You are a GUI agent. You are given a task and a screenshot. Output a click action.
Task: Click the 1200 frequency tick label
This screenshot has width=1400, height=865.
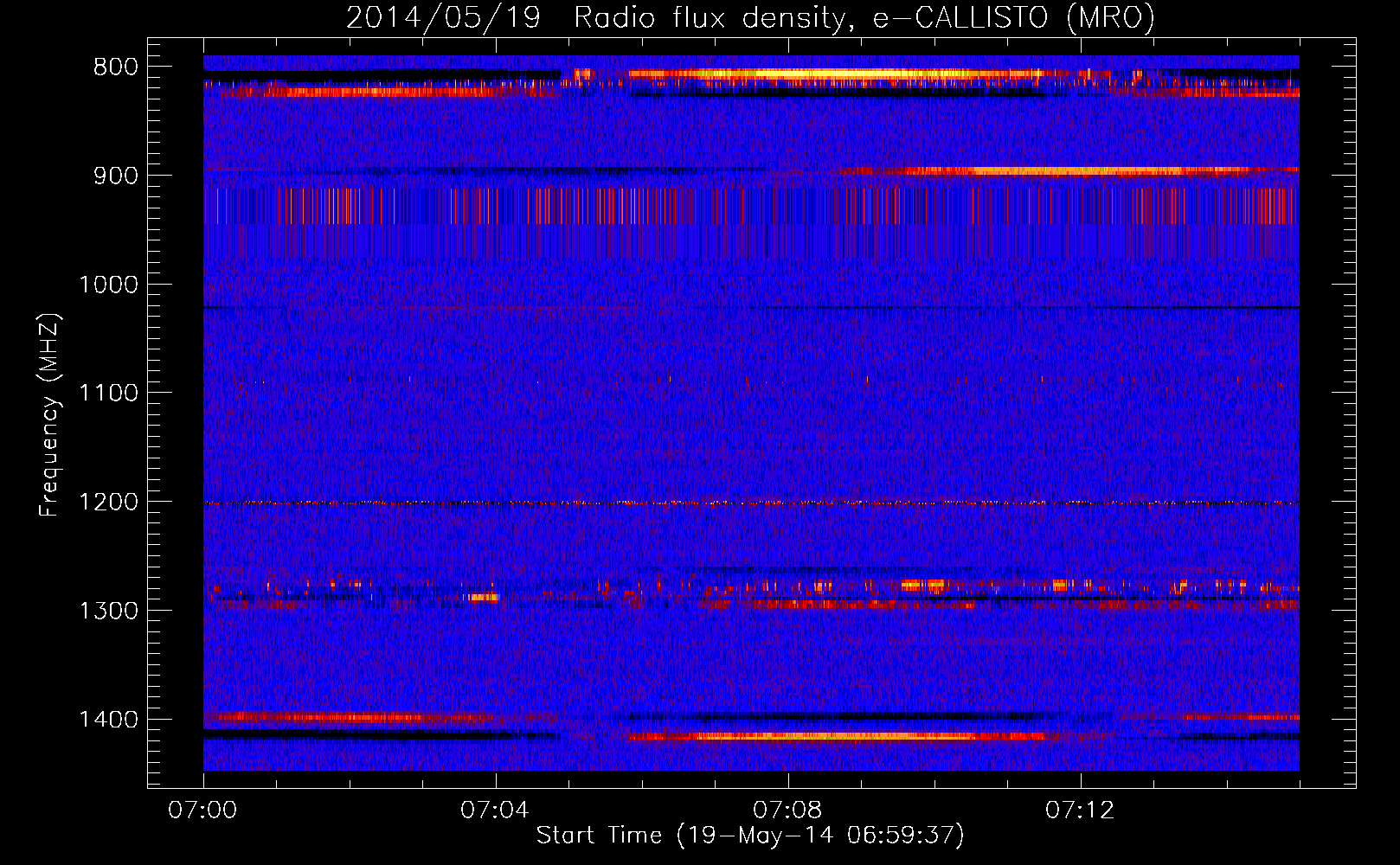(x=108, y=502)
